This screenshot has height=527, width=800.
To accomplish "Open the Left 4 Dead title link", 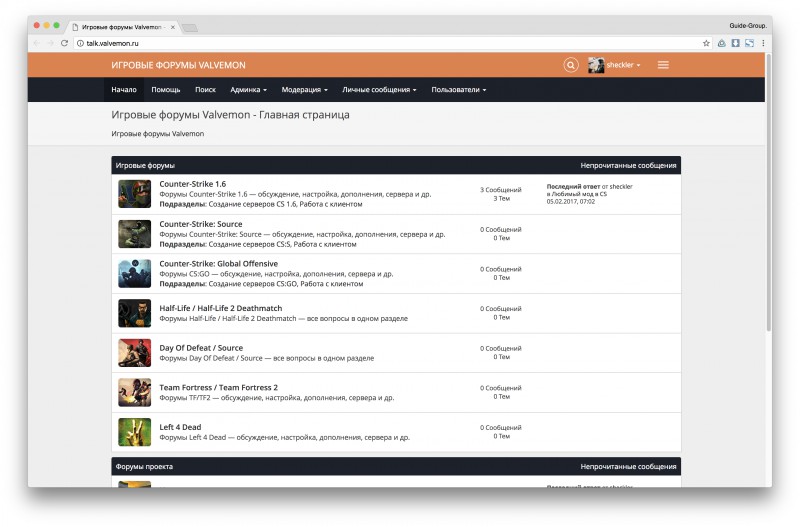I will click(x=180, y=427).
